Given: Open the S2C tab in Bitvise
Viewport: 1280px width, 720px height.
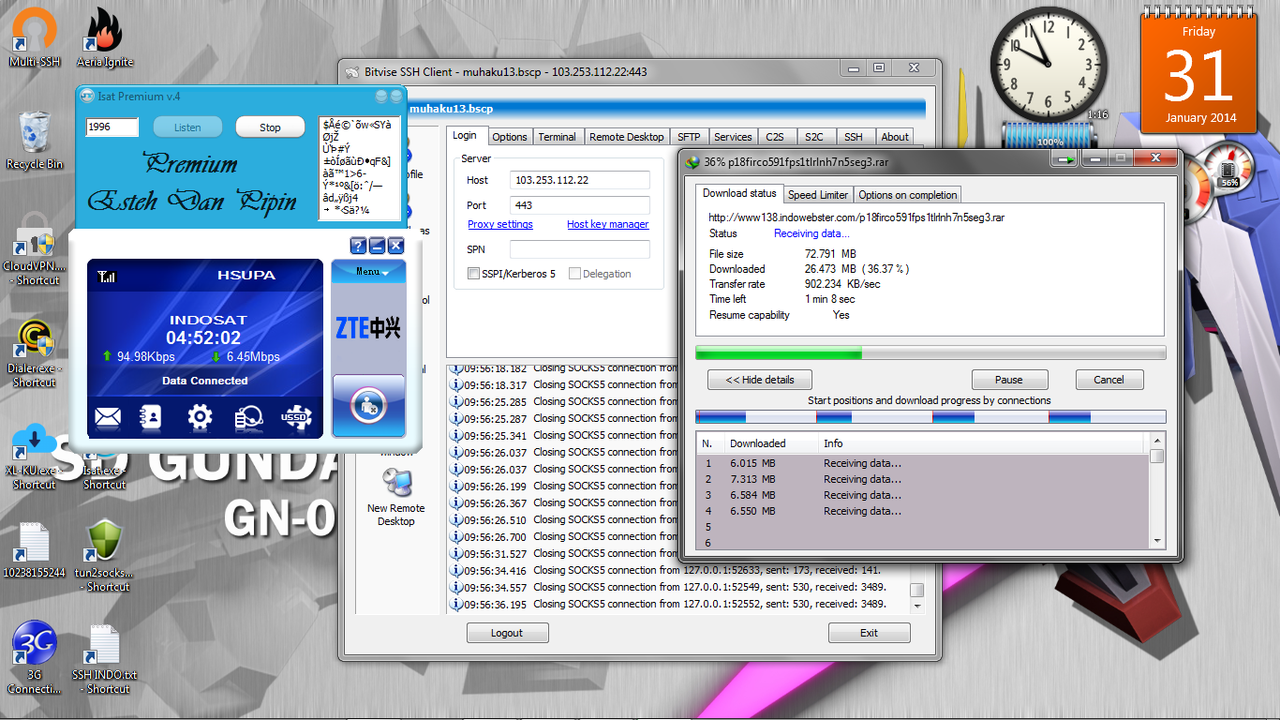Looking at the screenshot, I should click(814, 137).
